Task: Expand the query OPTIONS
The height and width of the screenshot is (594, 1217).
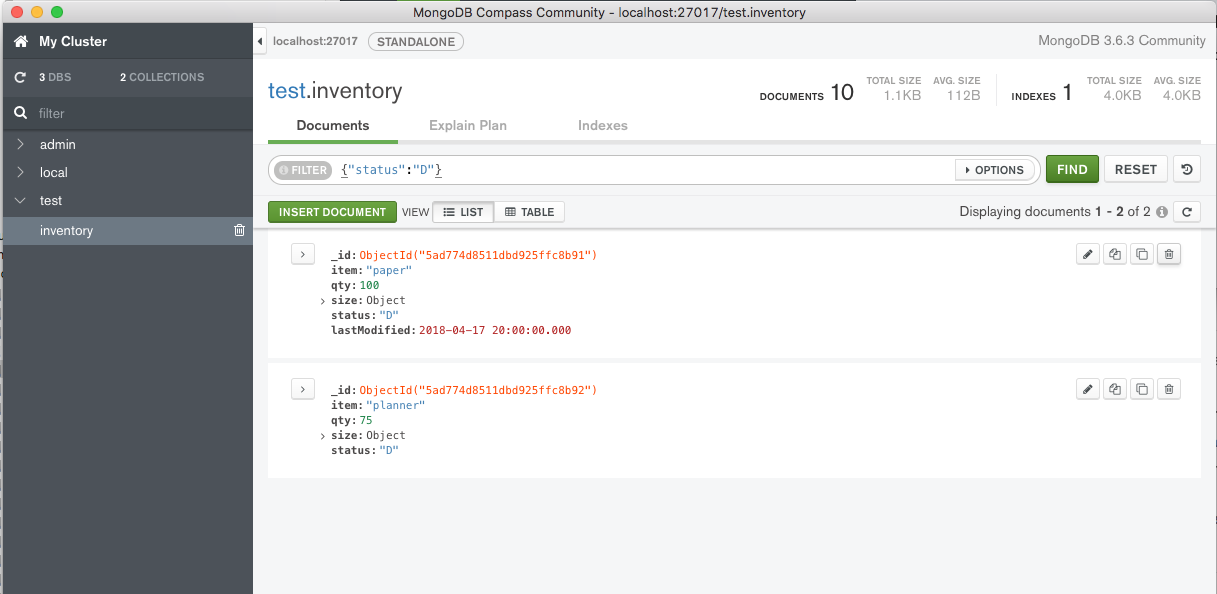Action: [x=995, y=170]
